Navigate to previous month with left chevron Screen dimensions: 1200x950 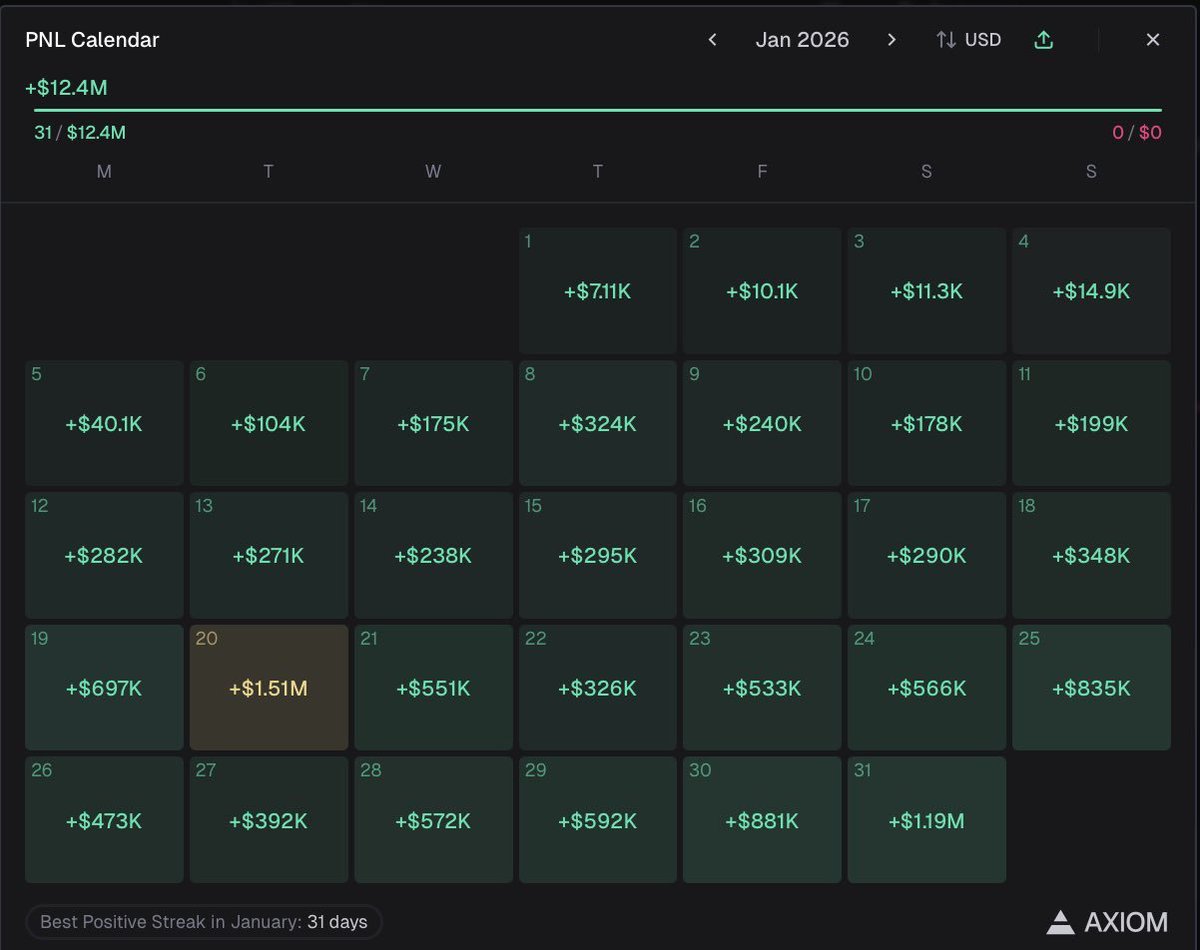[712, 39]
